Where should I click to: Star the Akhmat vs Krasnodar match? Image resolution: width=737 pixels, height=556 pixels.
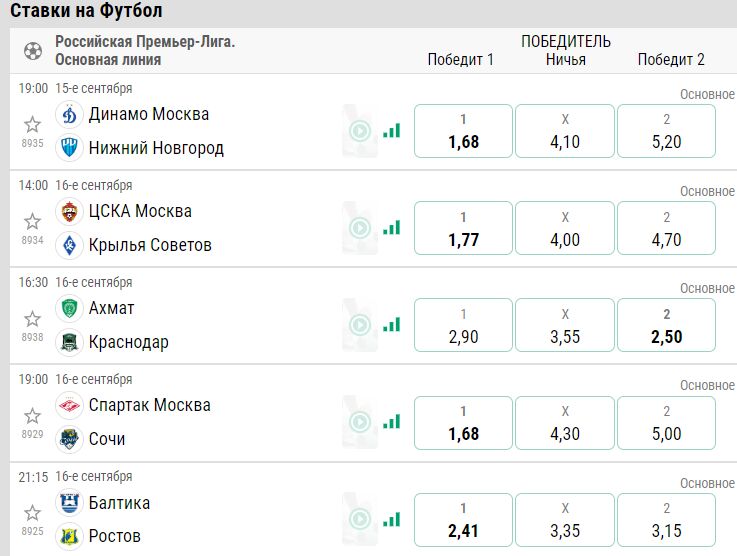click(32, 318)
